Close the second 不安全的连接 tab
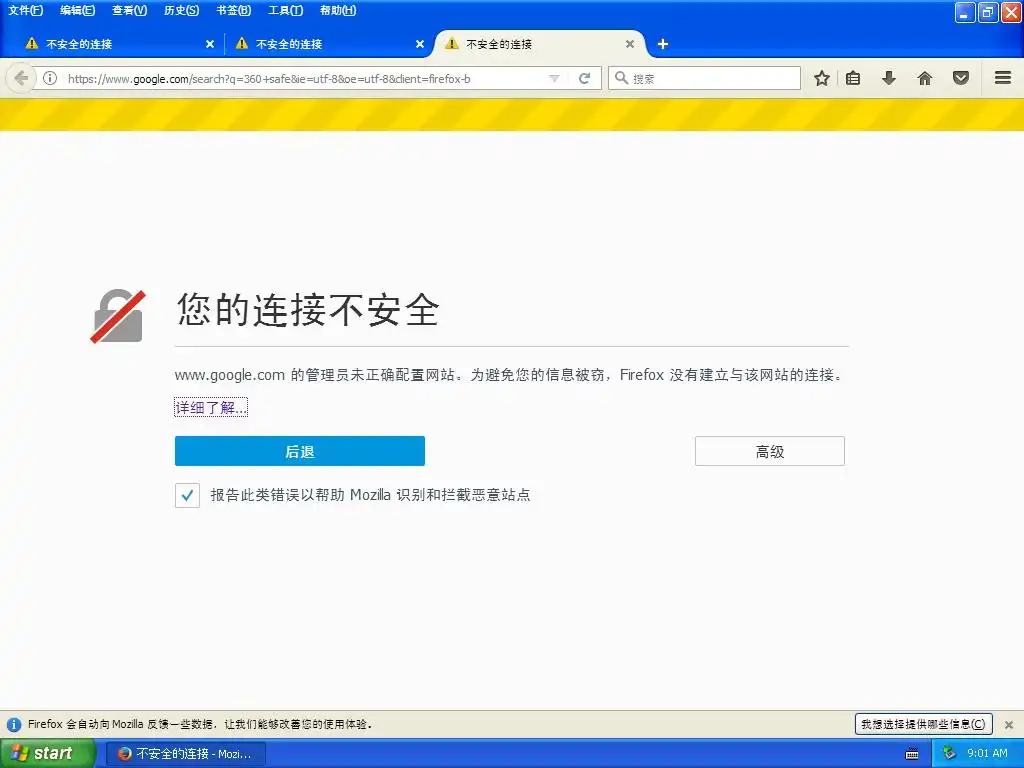 (420, 44)
